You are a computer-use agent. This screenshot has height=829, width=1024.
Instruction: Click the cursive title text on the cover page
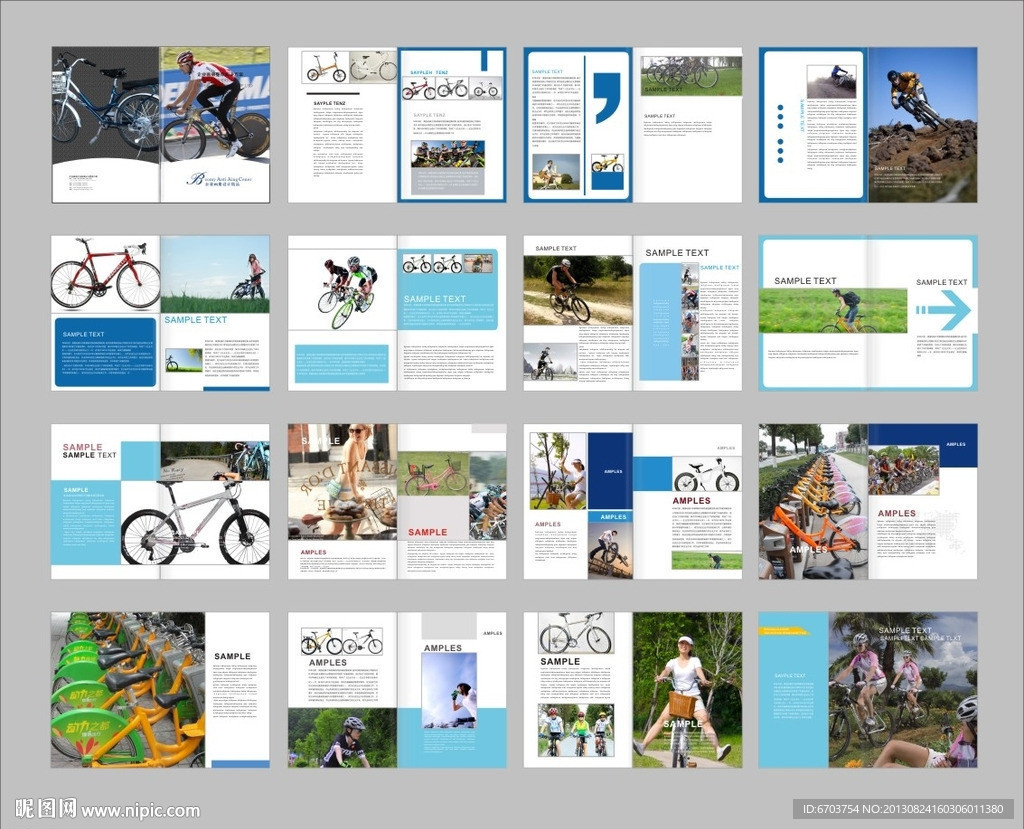point(226,180)
